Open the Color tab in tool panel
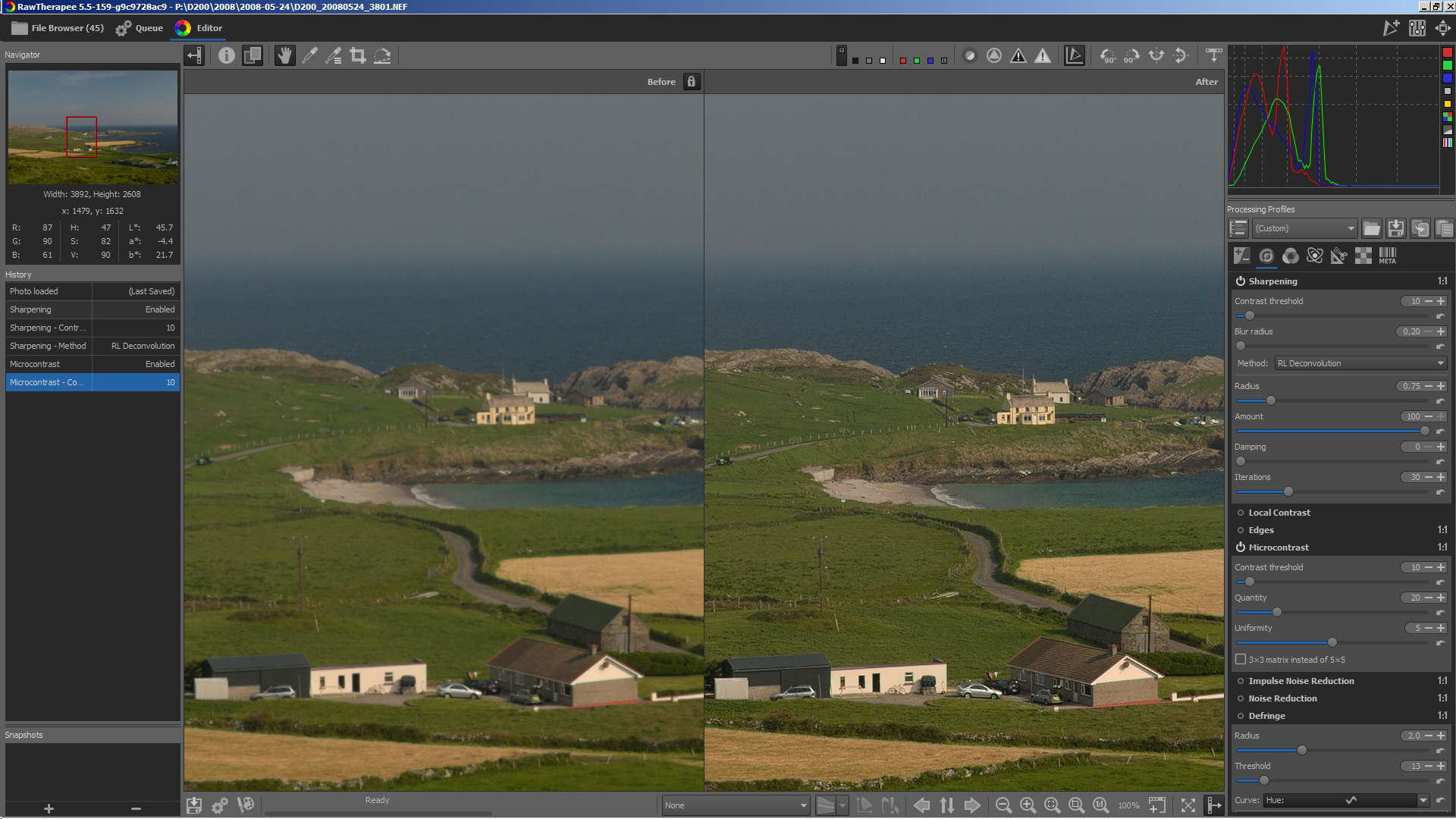The width and height of the screenshot is (1456, 819). [1291, 256]
